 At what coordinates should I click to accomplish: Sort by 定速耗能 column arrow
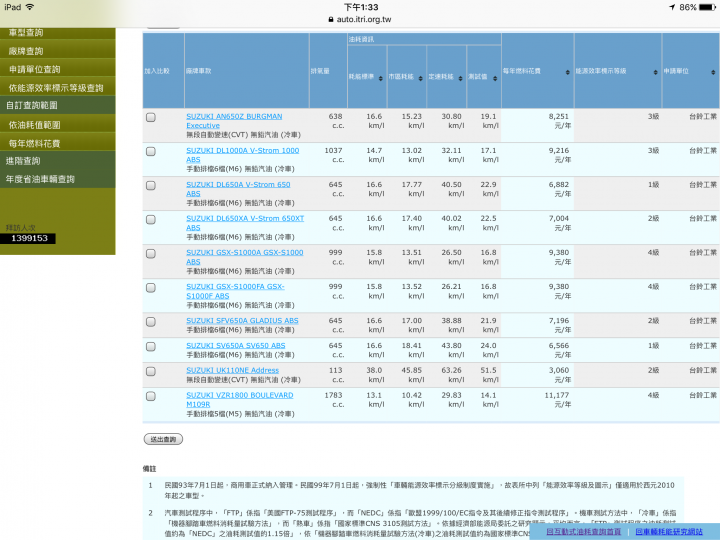(460, 79)
